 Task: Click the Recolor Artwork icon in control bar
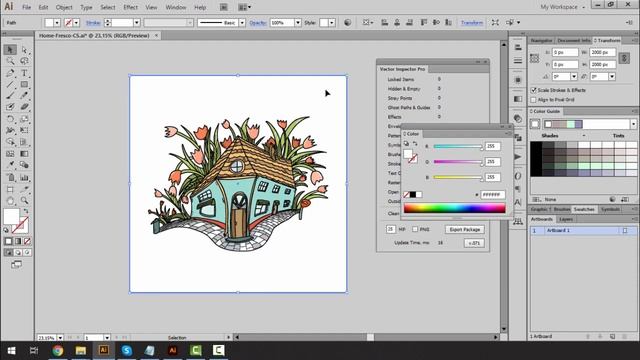[x=347, y=22]
